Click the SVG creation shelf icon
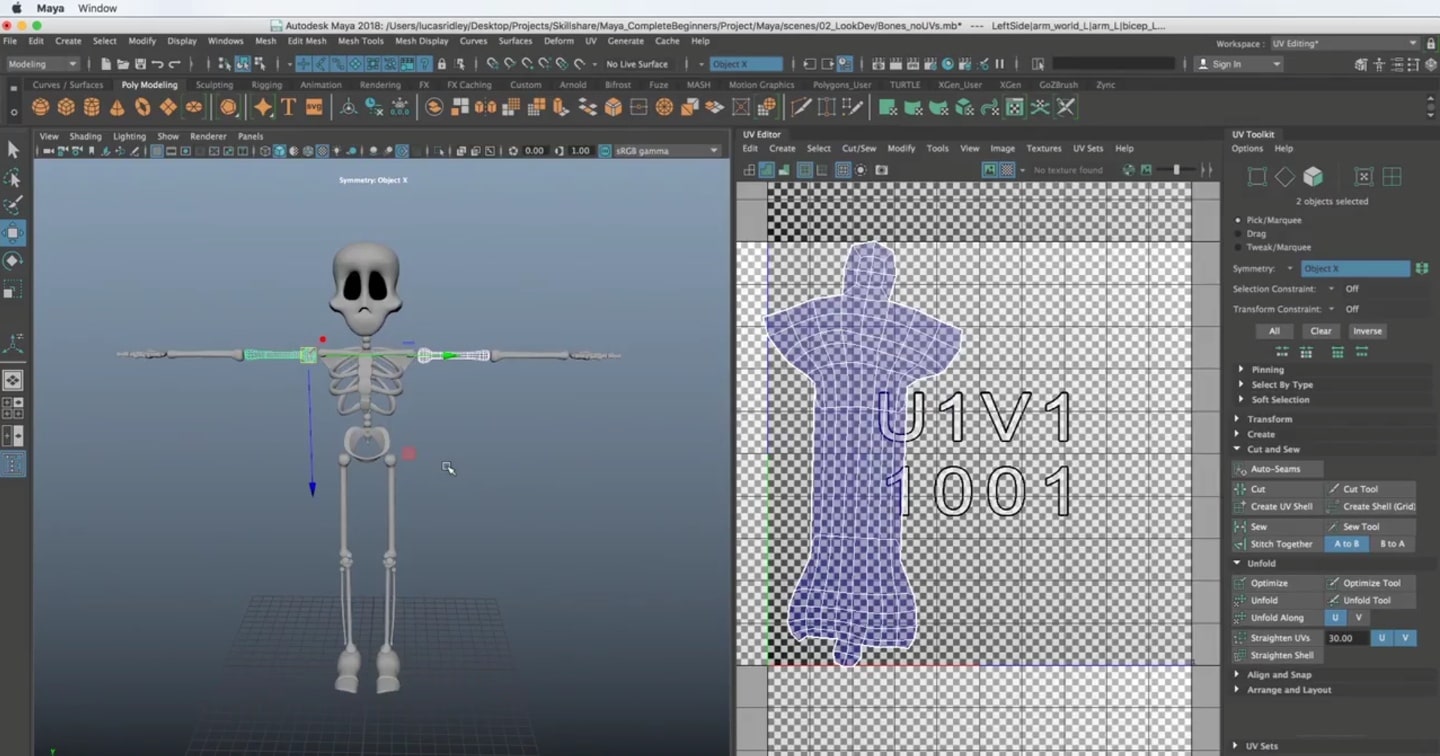Screen dimensions: 1440x756 click(x=314, y=107)
